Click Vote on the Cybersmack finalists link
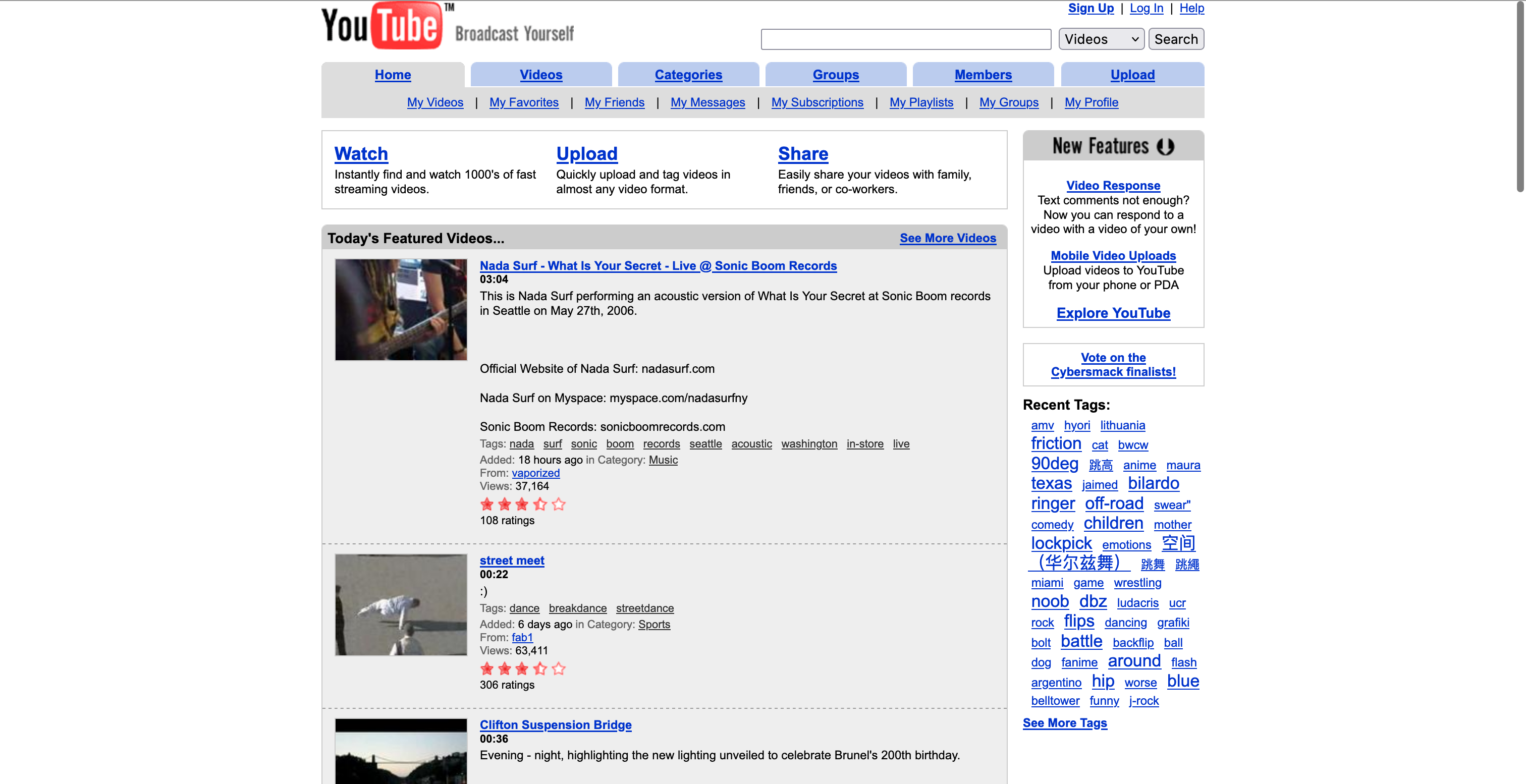Screen dimensions: 1526x784 point(1113,364)
